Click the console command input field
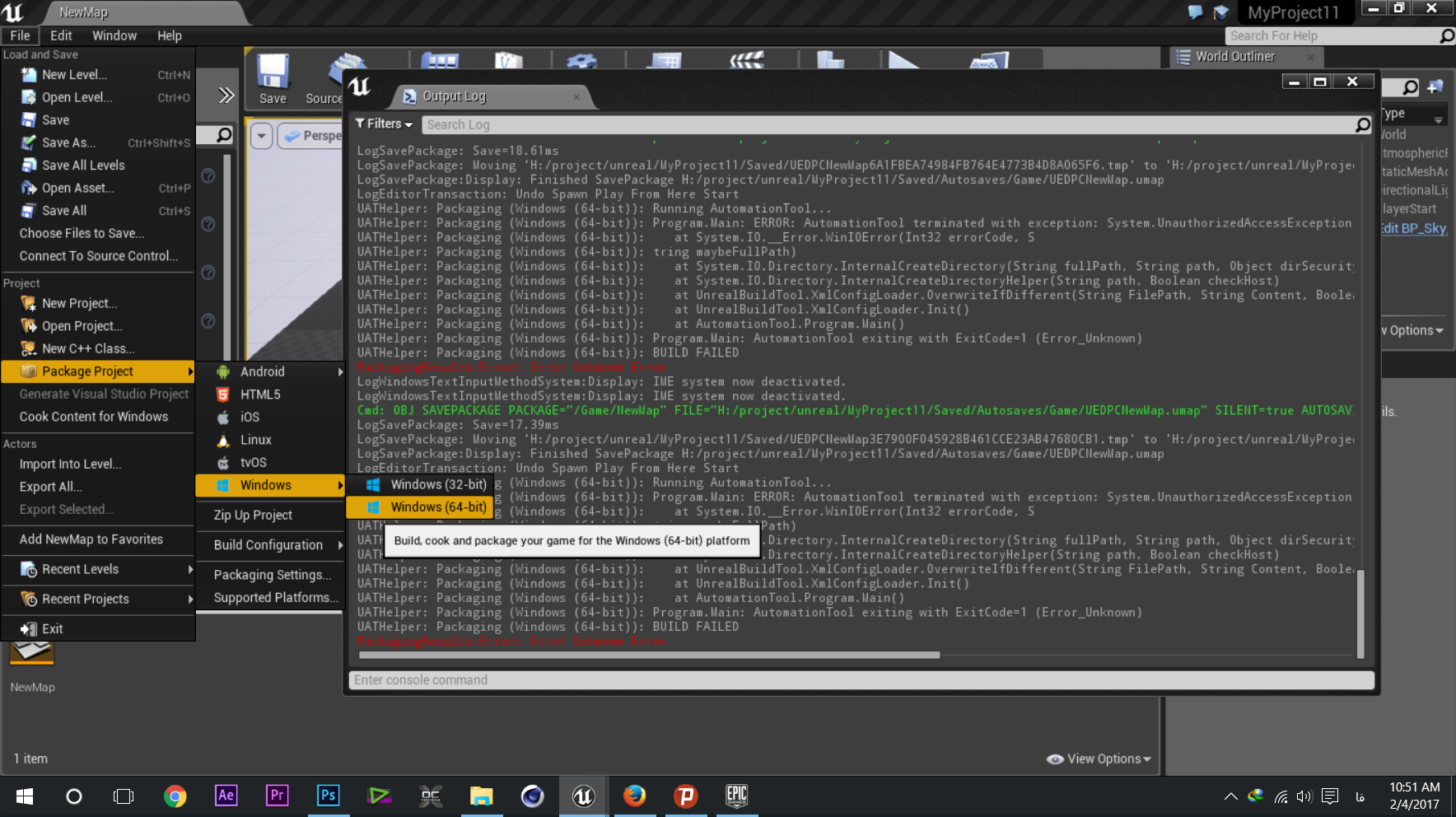The image size is (1456, 817). click(x=861, y=679)
